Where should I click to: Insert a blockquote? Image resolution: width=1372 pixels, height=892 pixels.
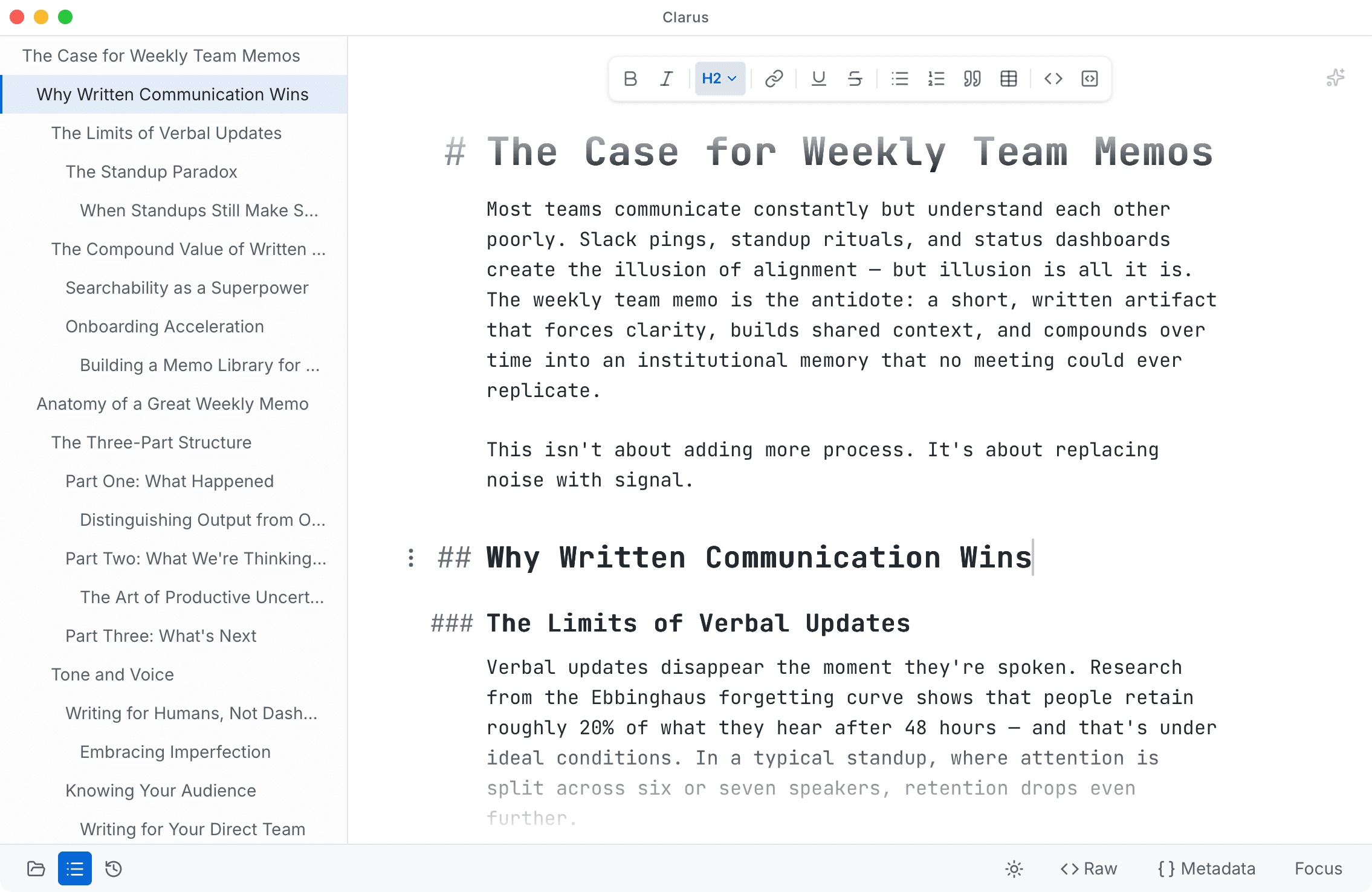tap(972, 79)
